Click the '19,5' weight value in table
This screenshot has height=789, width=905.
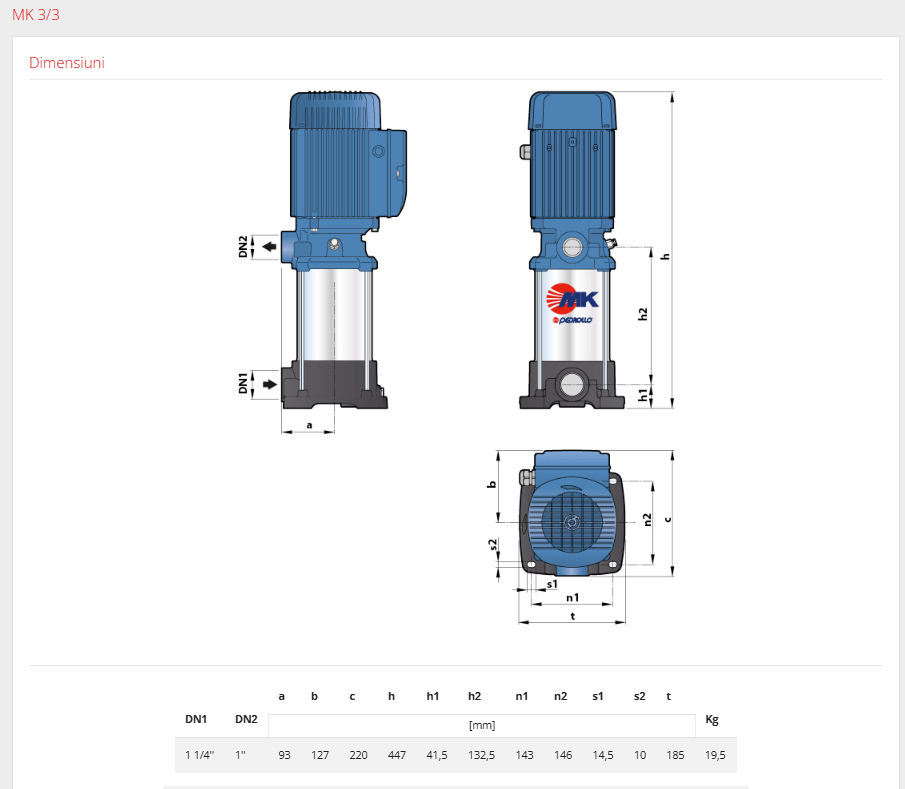[714, 755]
